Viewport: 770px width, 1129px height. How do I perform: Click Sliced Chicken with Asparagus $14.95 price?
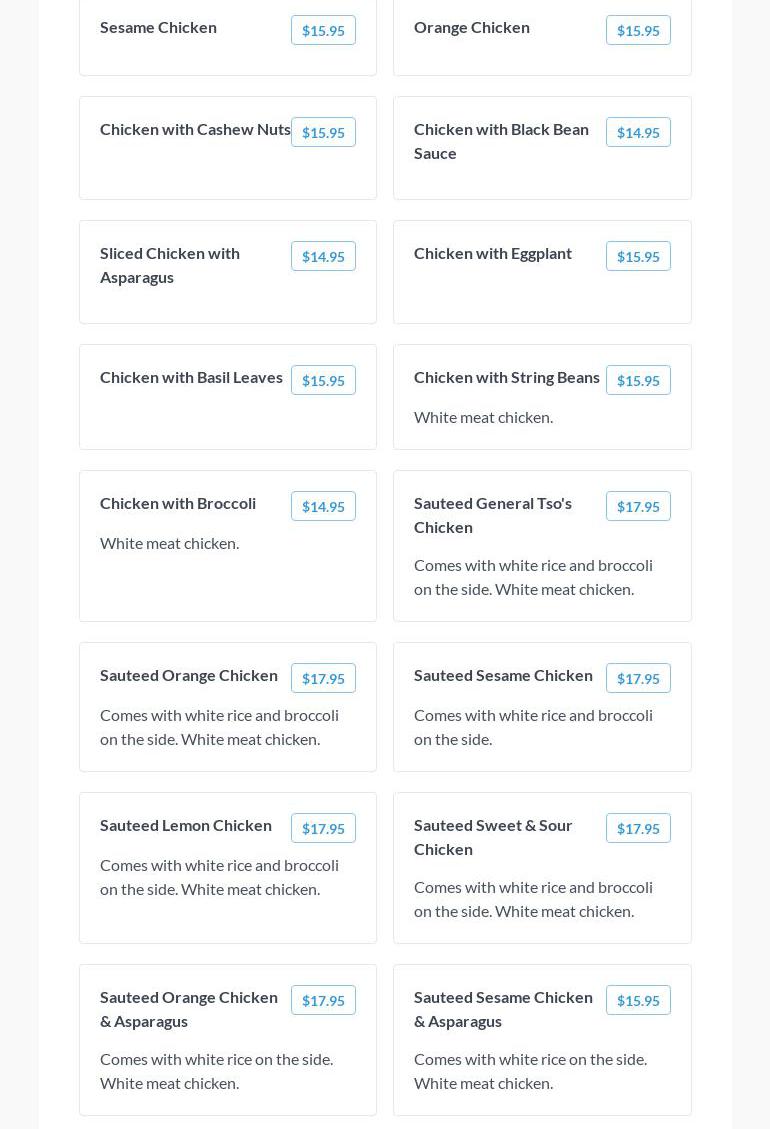click(x=323, y=256)
